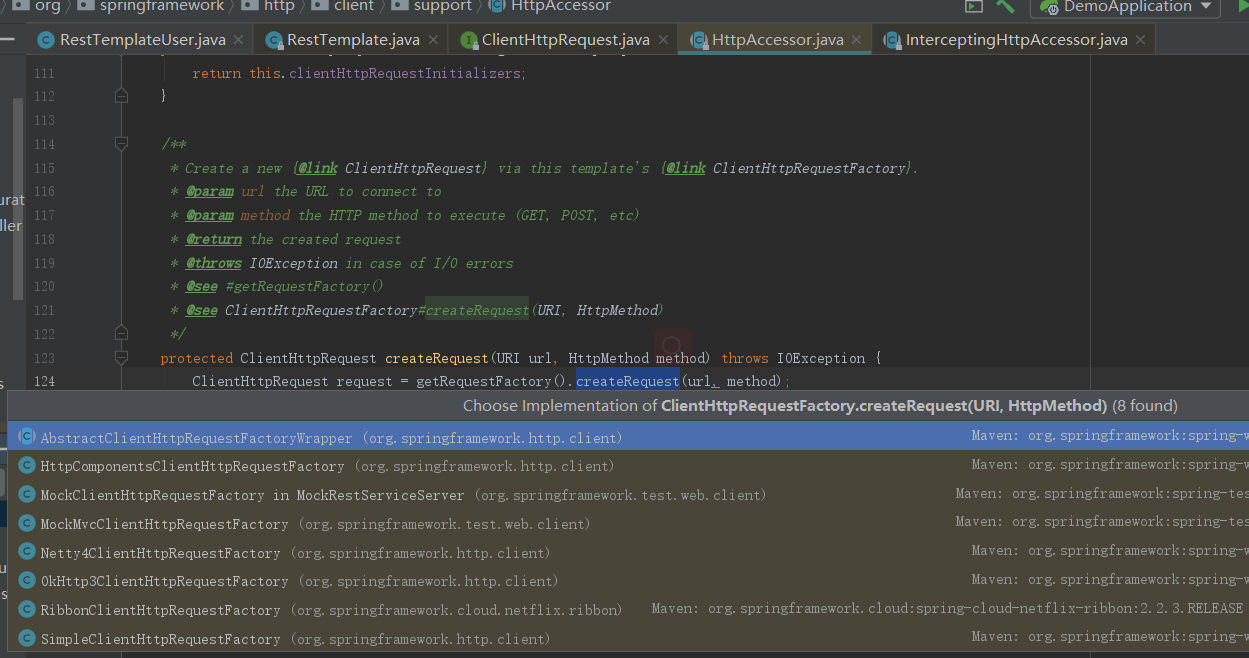Viewport: 1249px width, 658px height.
Task: Click the OkHttp3ClientHttpRequestFactory class icon
Action: pos(27,581)
